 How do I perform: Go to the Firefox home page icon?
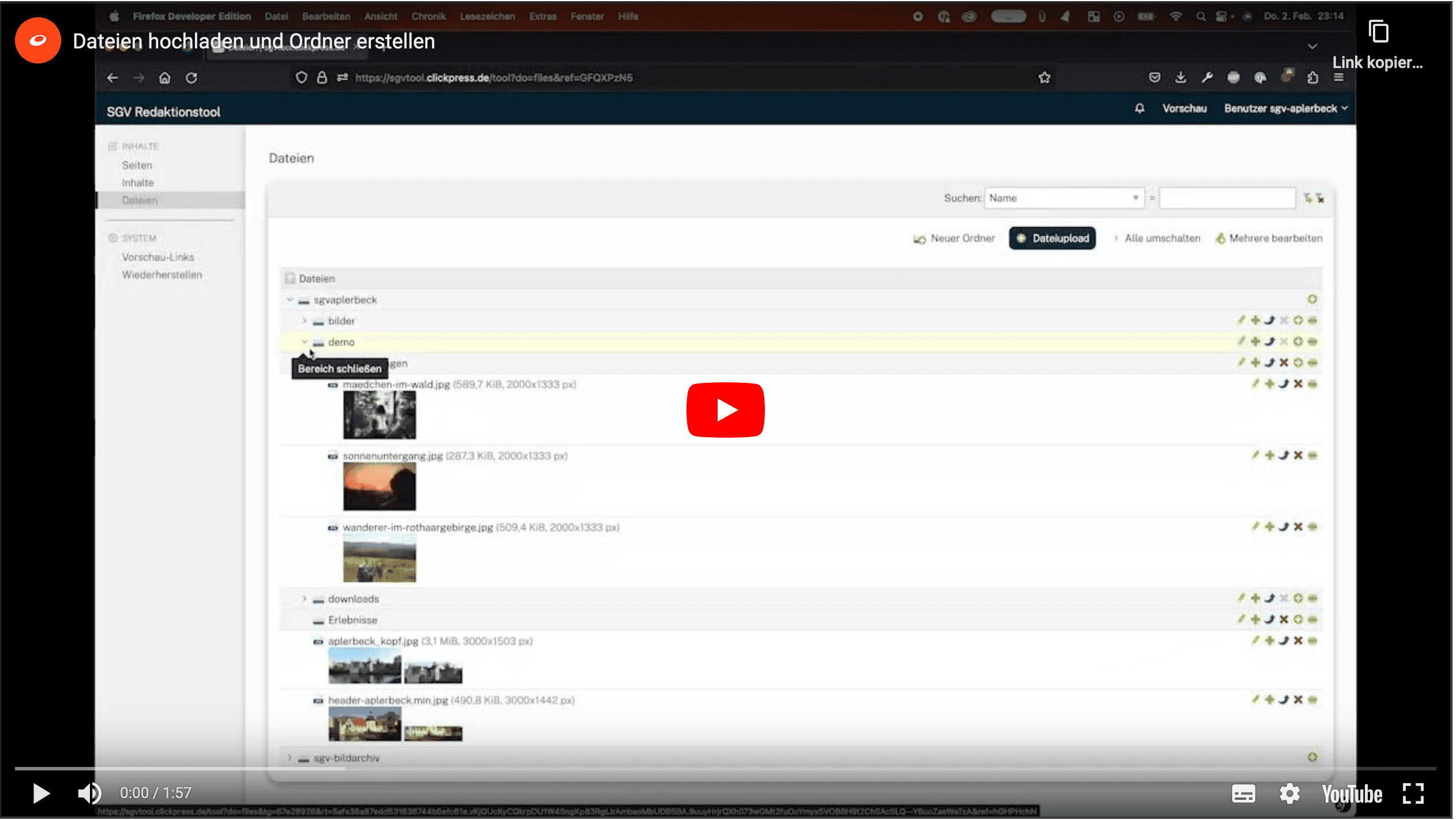click(x=165, y=78)
